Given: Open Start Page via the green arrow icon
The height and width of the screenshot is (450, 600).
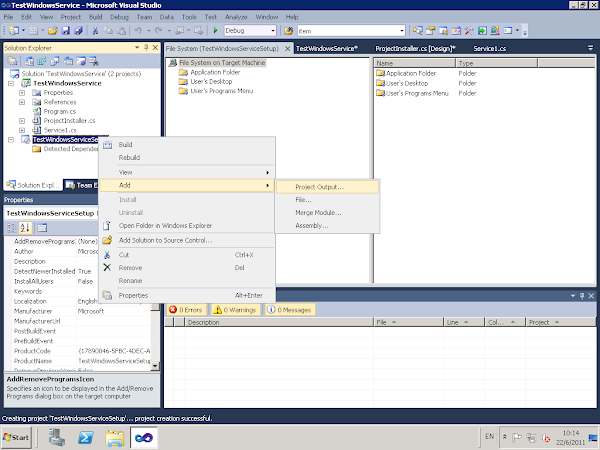Looking at the screenshot, I should (x=482, y=31).
